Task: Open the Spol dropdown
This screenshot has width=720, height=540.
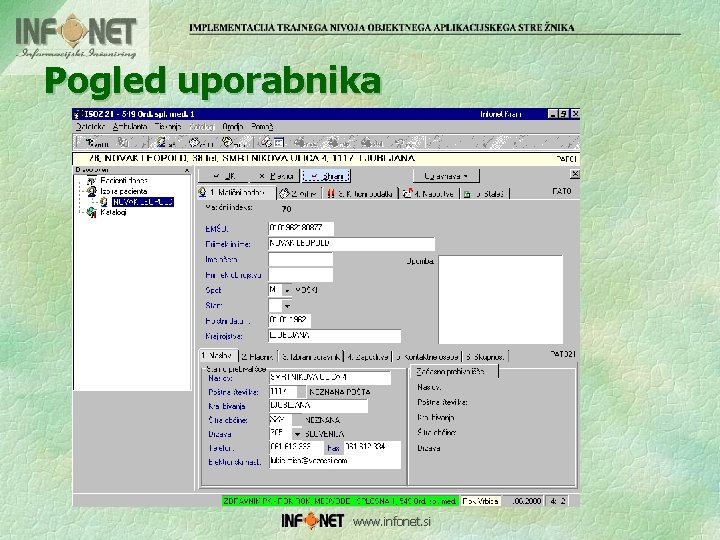Action: [287, 290]
